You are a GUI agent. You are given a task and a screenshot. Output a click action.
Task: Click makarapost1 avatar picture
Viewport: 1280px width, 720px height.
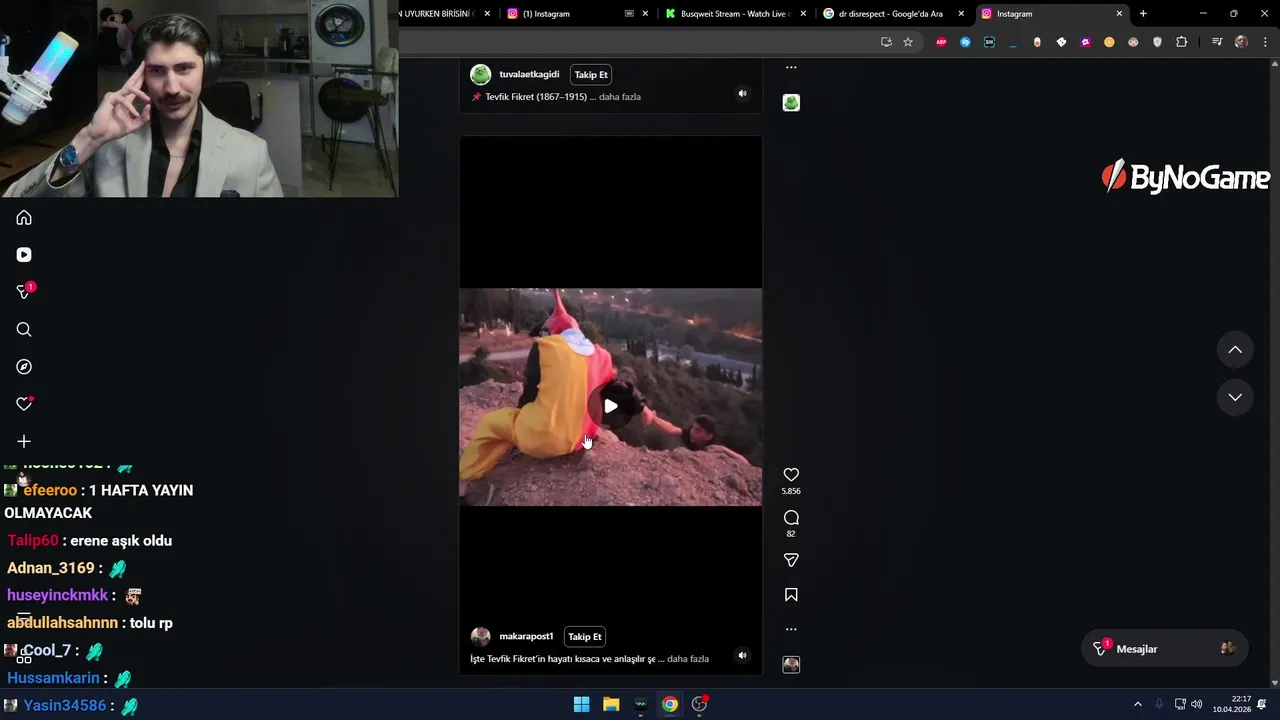click(x=481, y=637)
